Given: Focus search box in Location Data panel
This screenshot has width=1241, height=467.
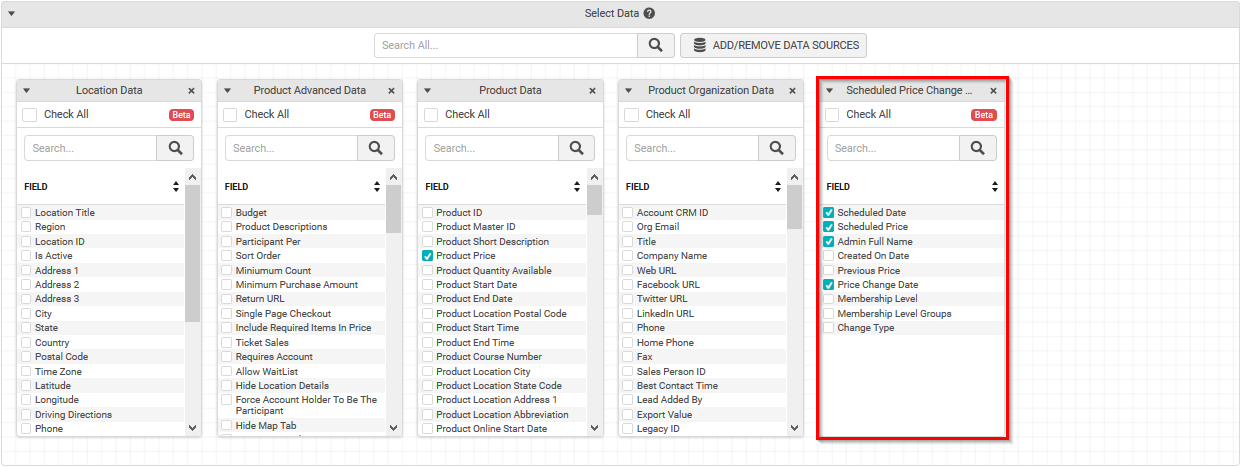Looking at the screenshot, I should coord(91,148).
